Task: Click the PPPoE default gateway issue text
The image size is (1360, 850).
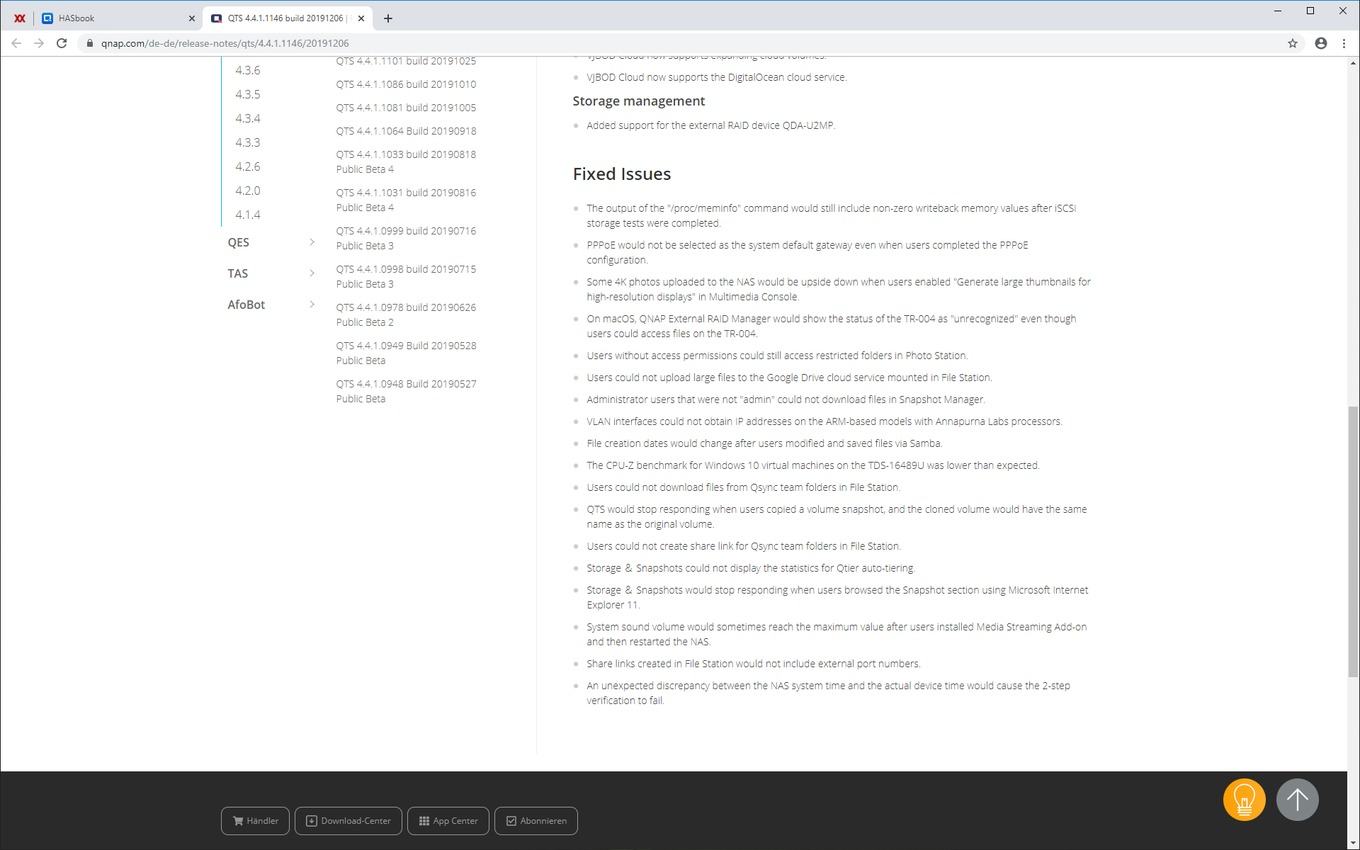Action: tap(807, 252)
